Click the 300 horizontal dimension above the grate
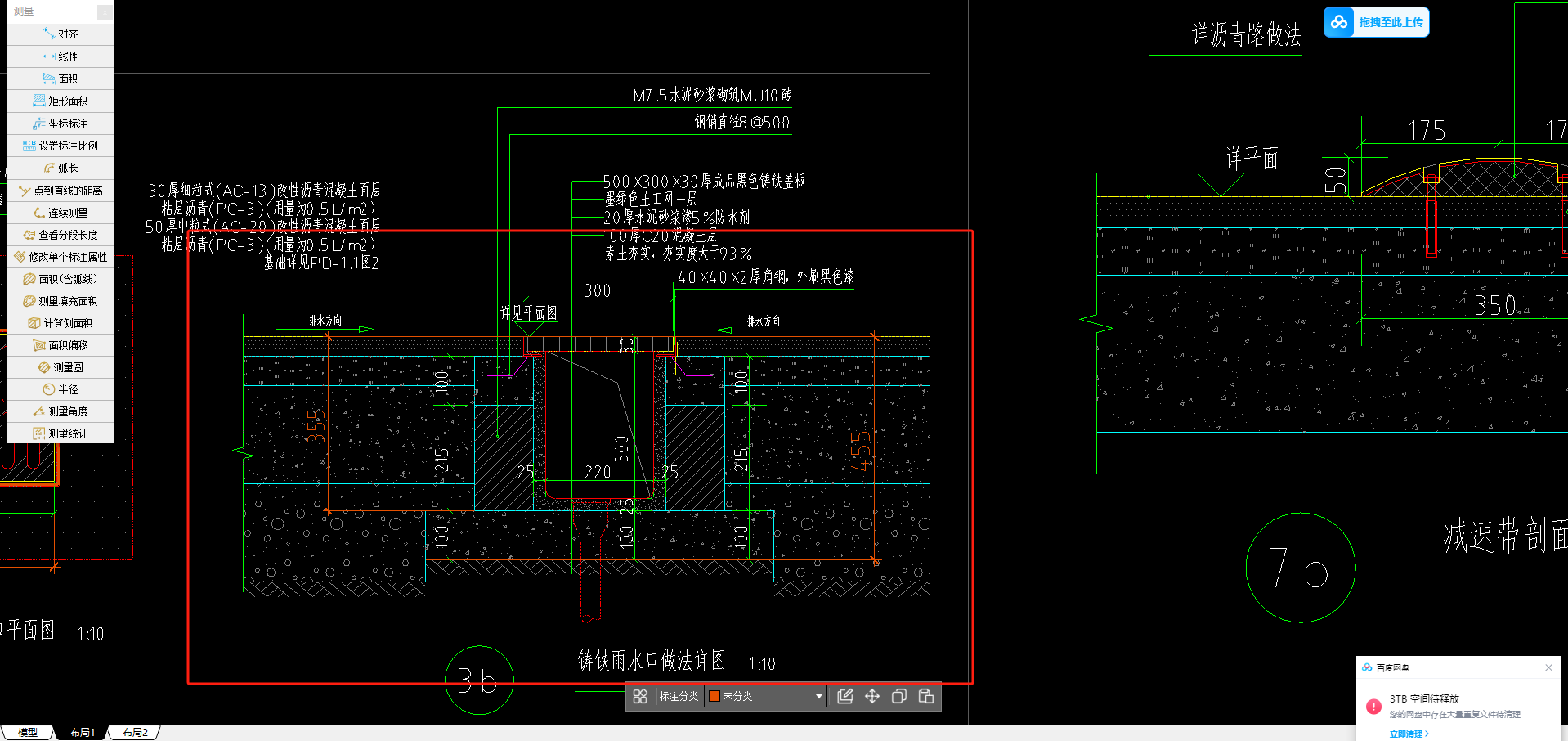 click(598, 290)
